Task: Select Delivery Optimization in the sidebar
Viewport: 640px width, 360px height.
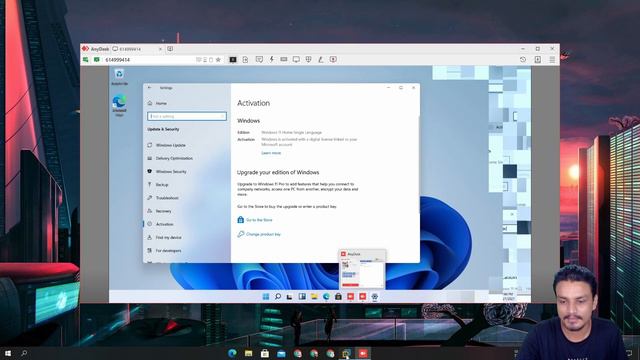Action: click(170, 158)
